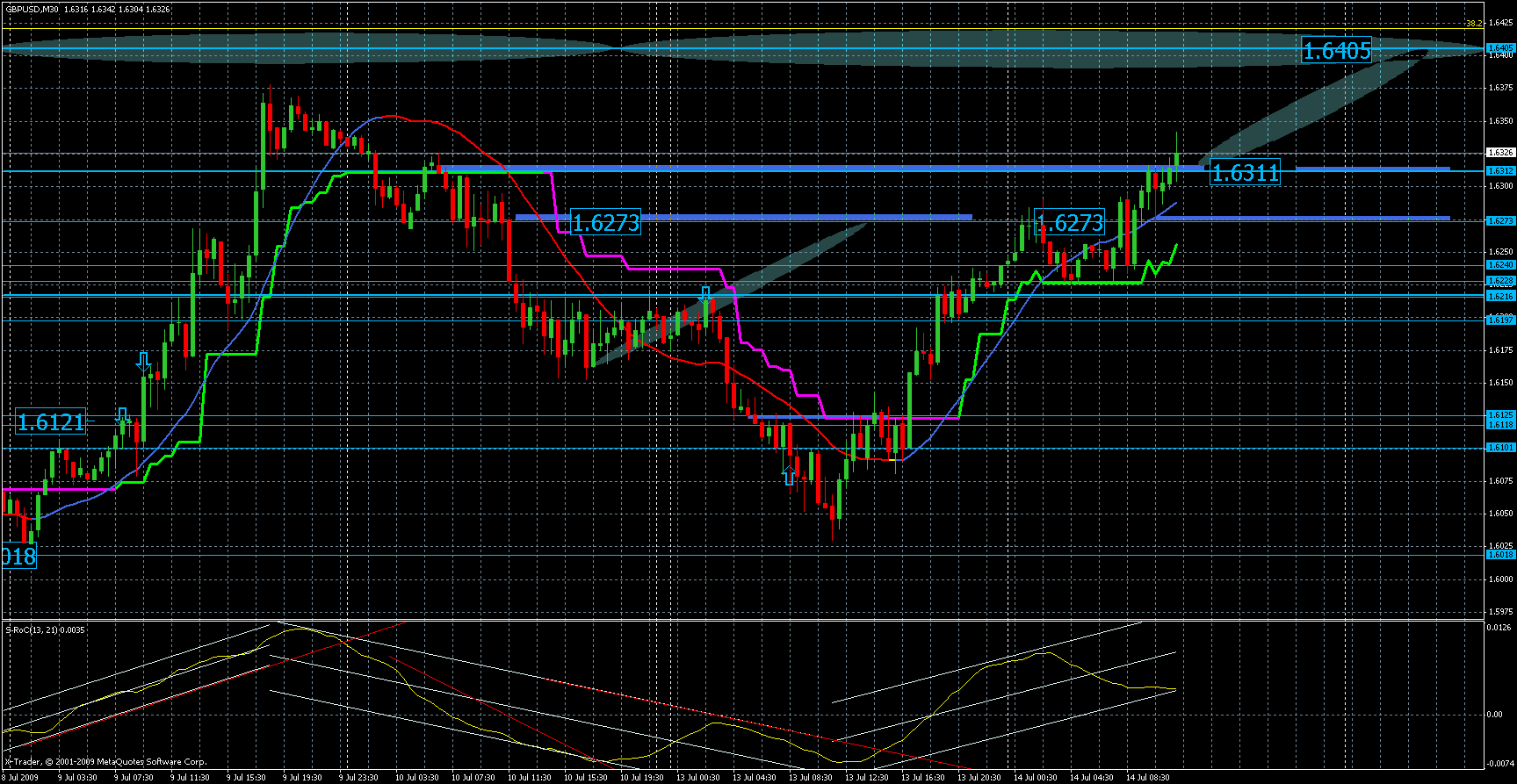This screenshot has height=784, width=1517.
Task: Click the GBPUSD,M30 chart title text
Action: [32, 9]
